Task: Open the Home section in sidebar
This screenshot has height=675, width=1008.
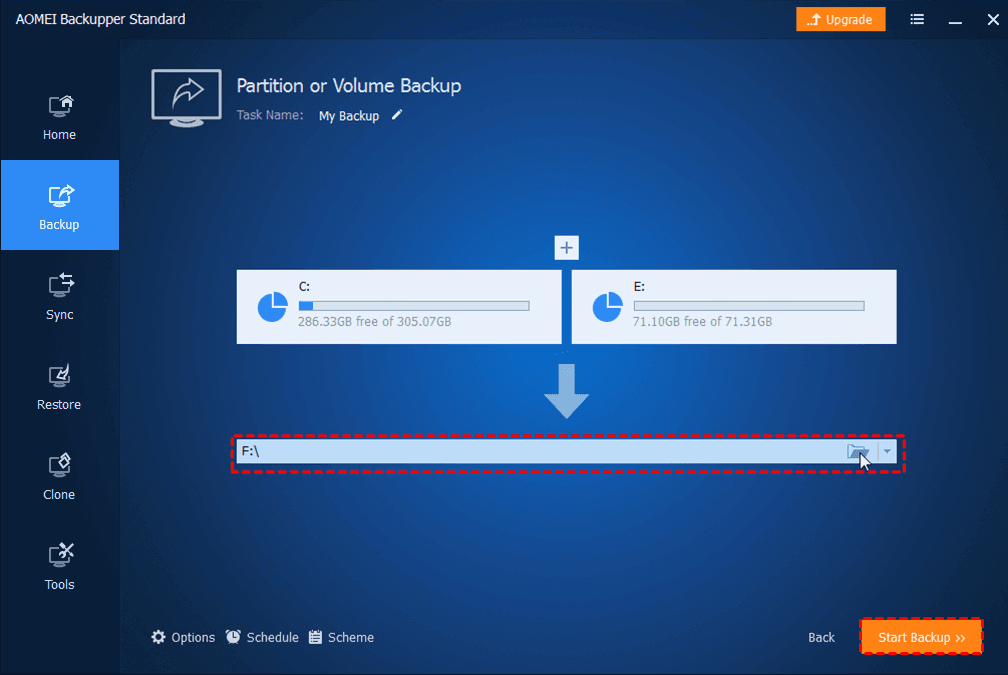Action: coord(59,116)
